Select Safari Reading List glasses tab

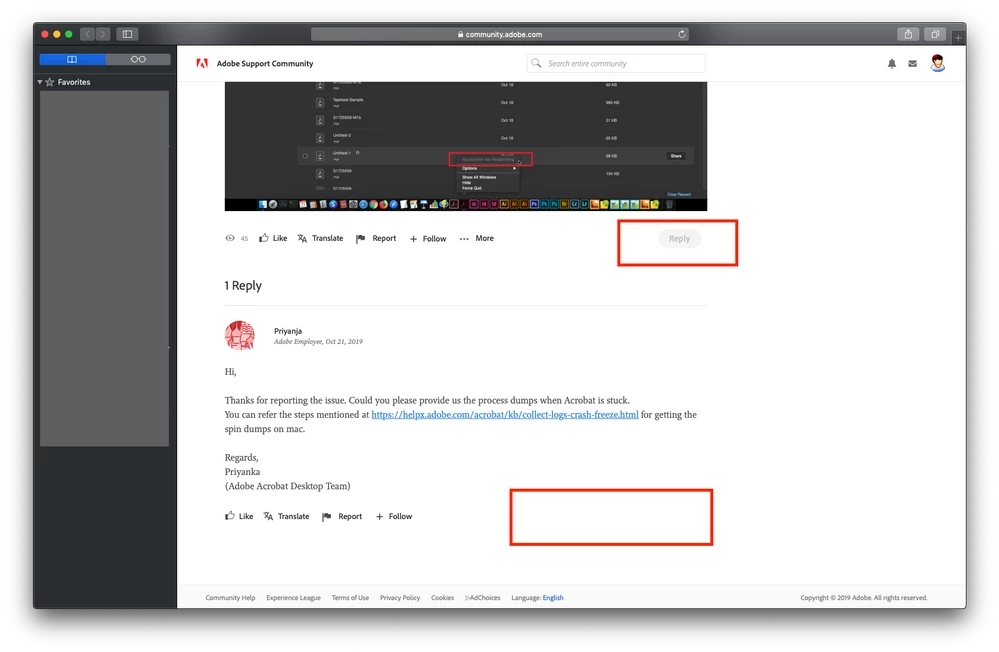[x=138, y=59]
